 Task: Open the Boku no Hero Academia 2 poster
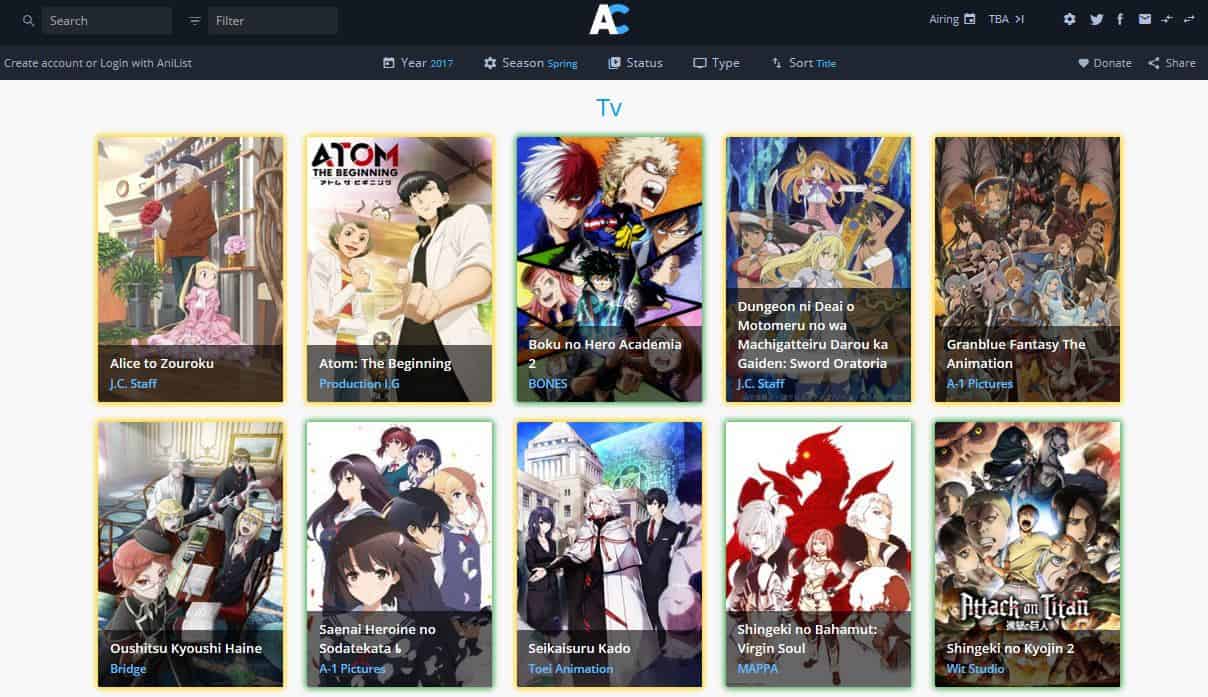click(x=609, y=269)
